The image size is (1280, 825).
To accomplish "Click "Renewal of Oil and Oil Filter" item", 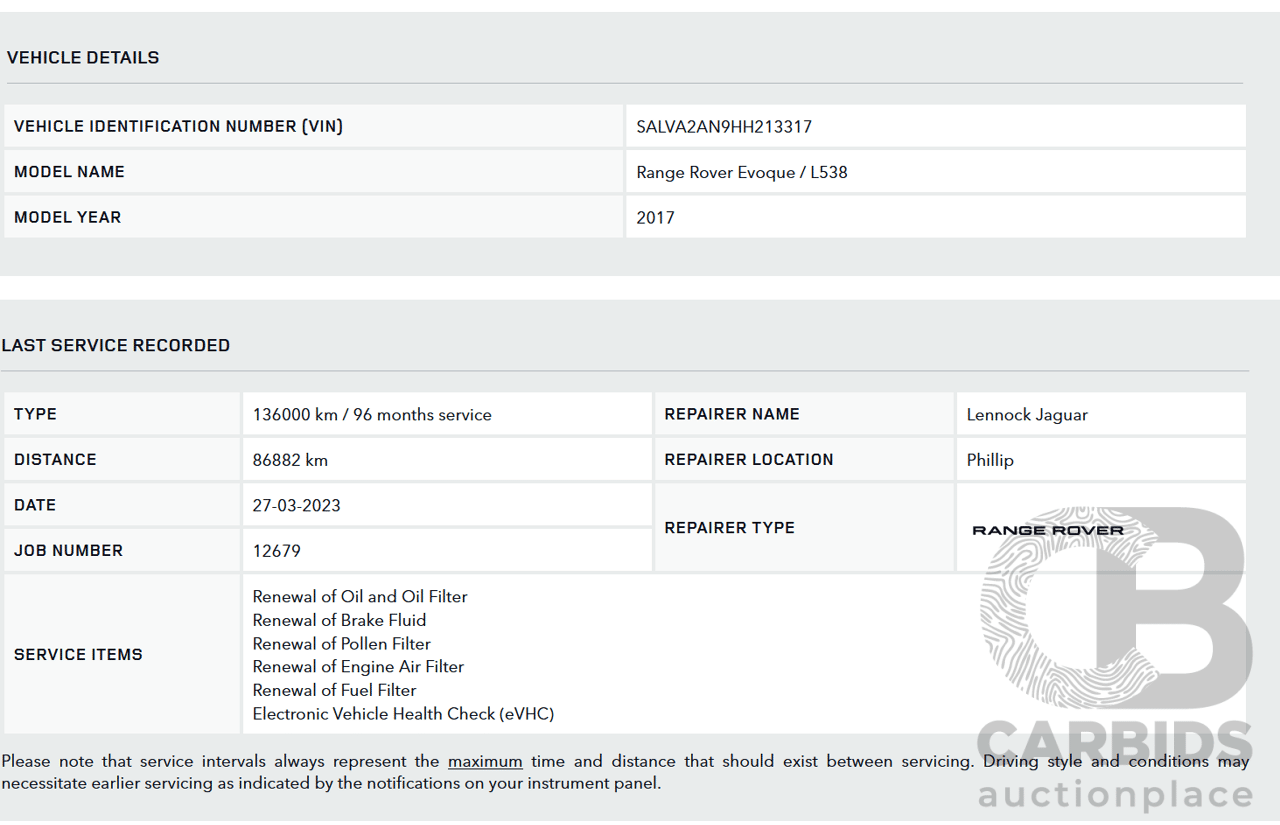I will (360, 596).
